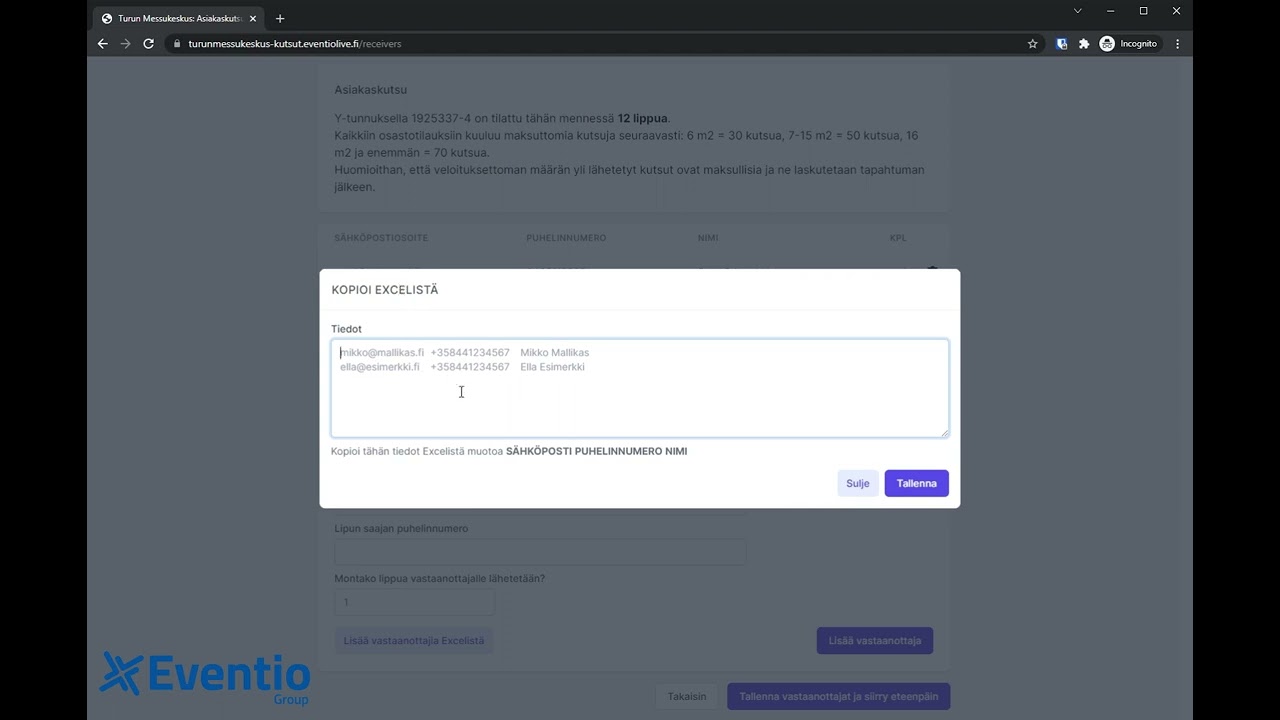Click the Lisää vastaanottaja button
The image size is (1280, 720).
tap(875, 640)
